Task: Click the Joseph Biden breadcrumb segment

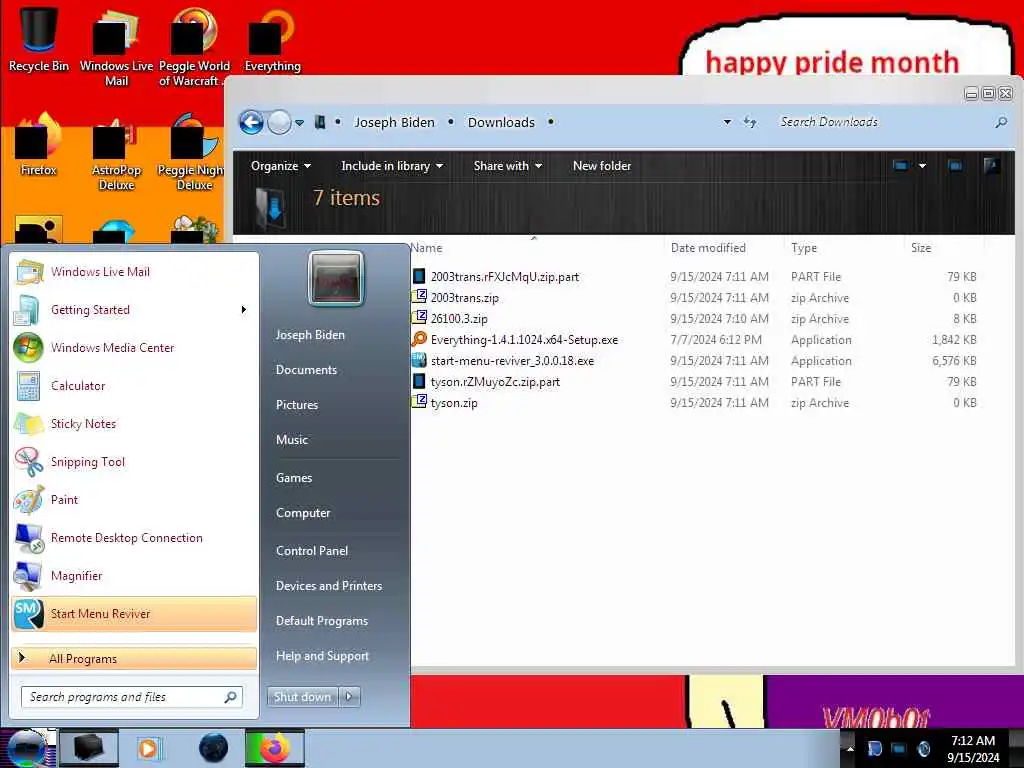Action: 394,122
